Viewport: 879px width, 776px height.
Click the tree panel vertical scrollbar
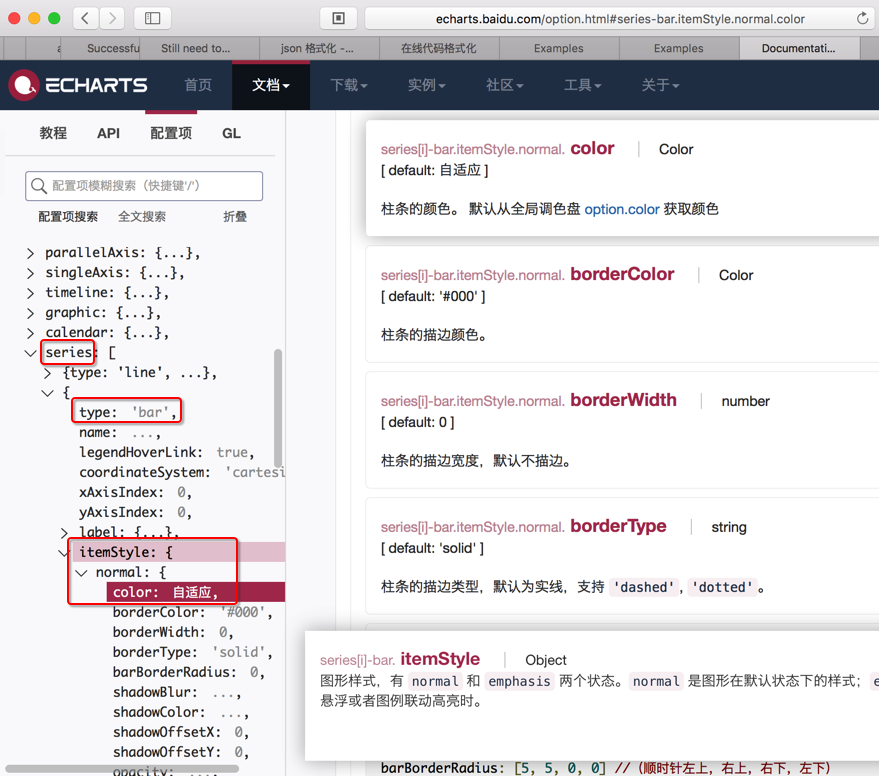(x=277, y=408)
